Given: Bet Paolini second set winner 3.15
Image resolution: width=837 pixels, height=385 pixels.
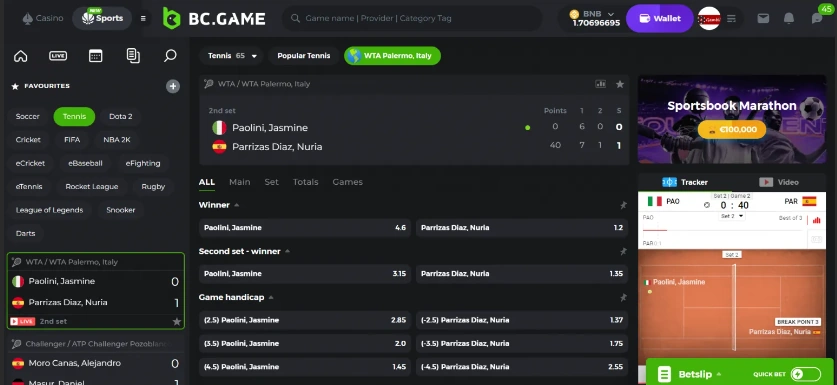Looking at the screenshot, I should click(x=305, y=274).
